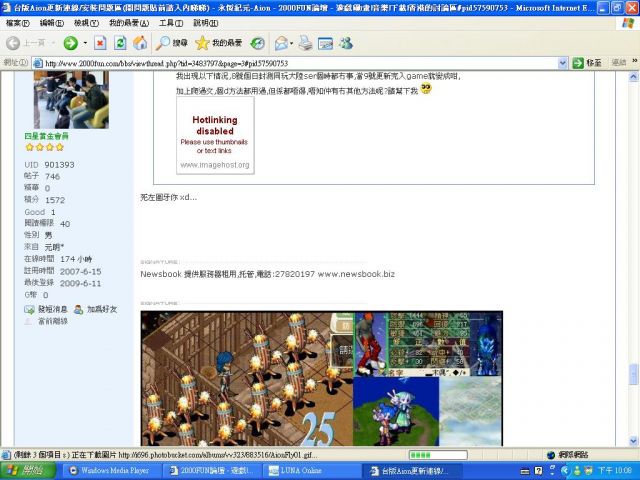Viewport: 640px width, 480px height.
Task: Click the status bar page icon at left
Action: pos(6,455)
